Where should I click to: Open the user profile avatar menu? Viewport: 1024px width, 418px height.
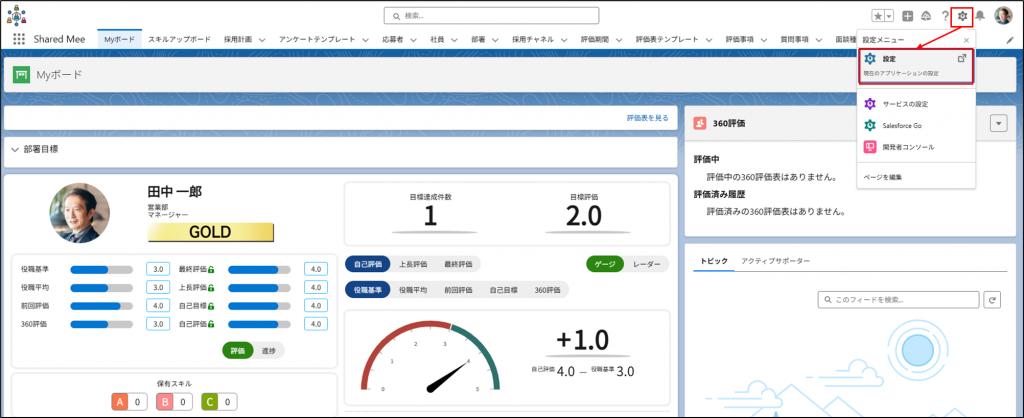(x=1003, y=16)
